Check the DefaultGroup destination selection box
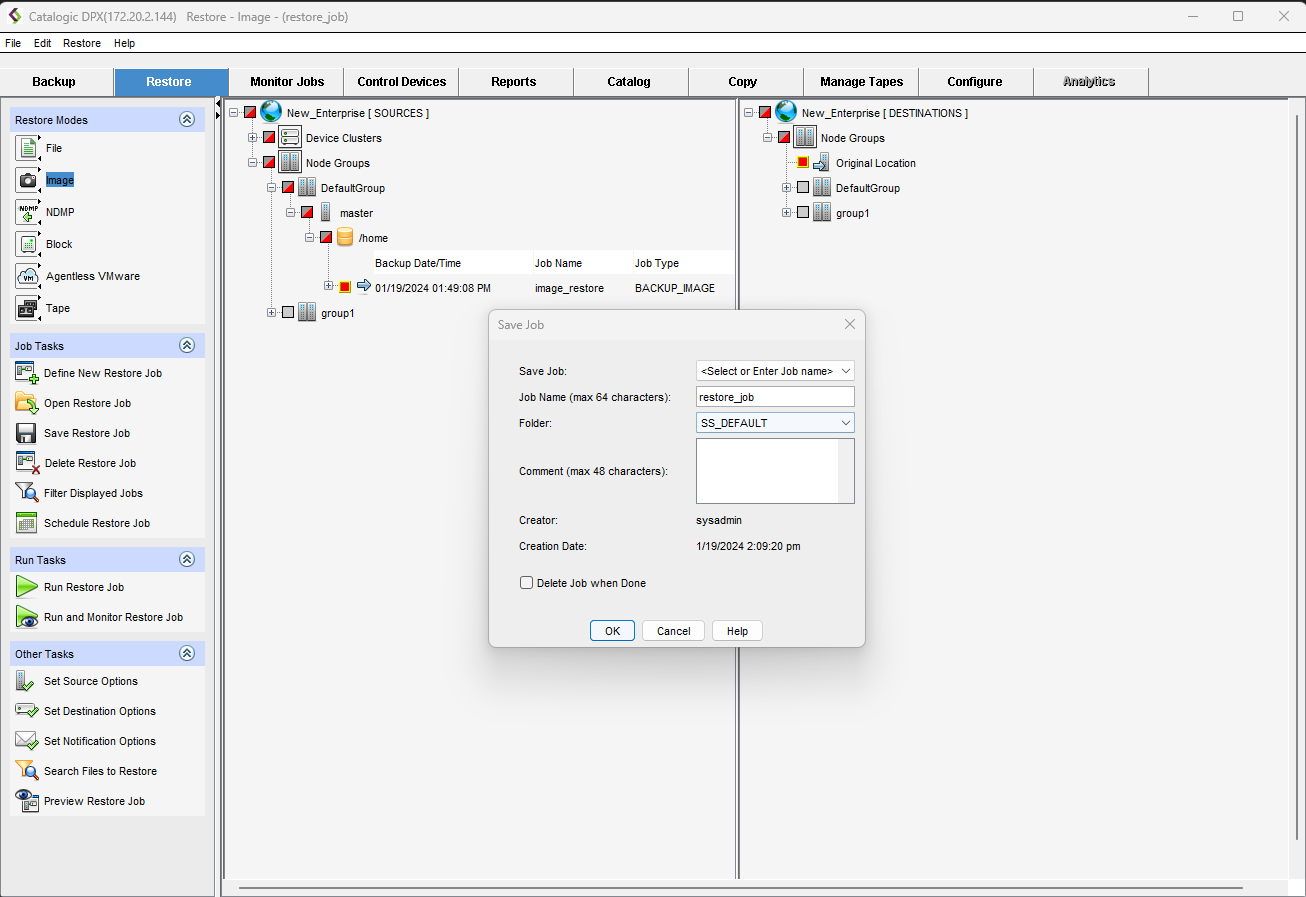 click(x=803, y=188)
